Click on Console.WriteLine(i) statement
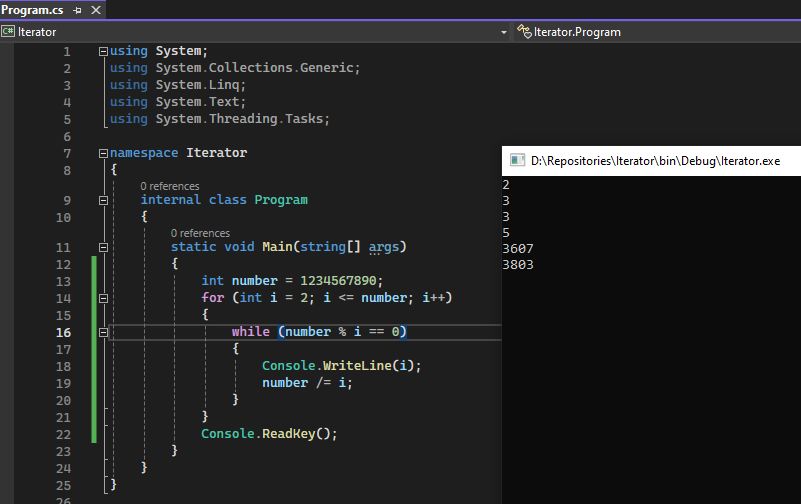 [x=341, y=366]
